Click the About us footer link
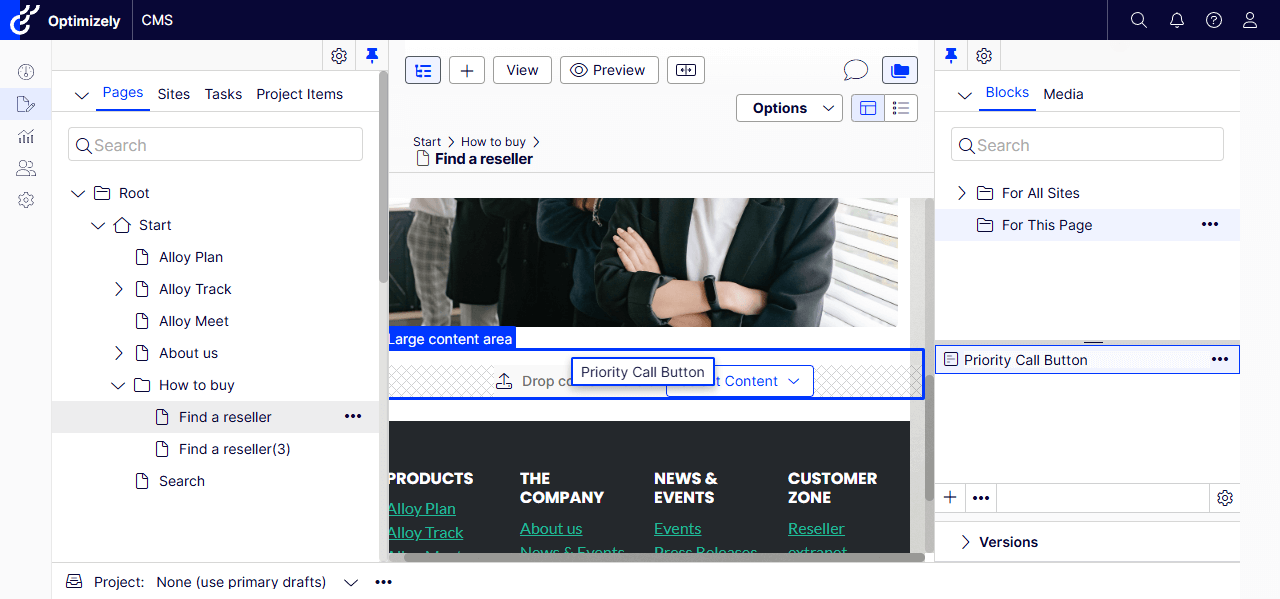This screenshot has height=599, width=1280. point(550,528)
